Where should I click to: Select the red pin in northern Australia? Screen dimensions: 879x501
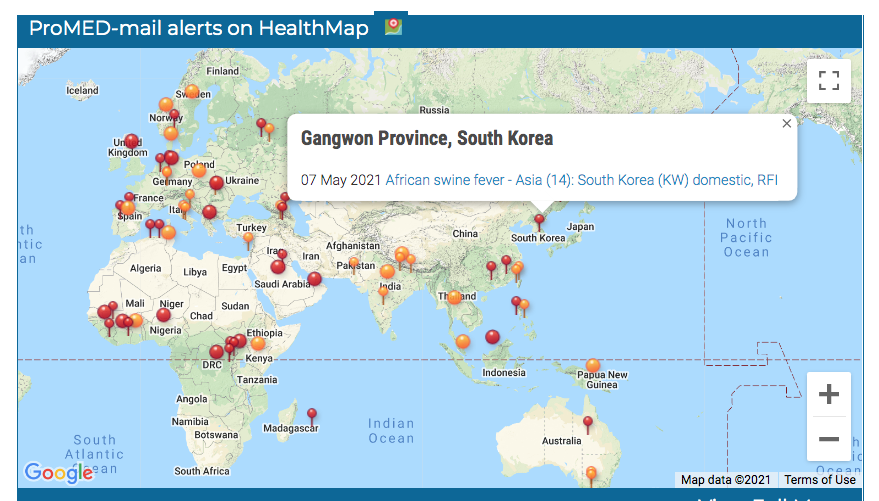point(587,424)
